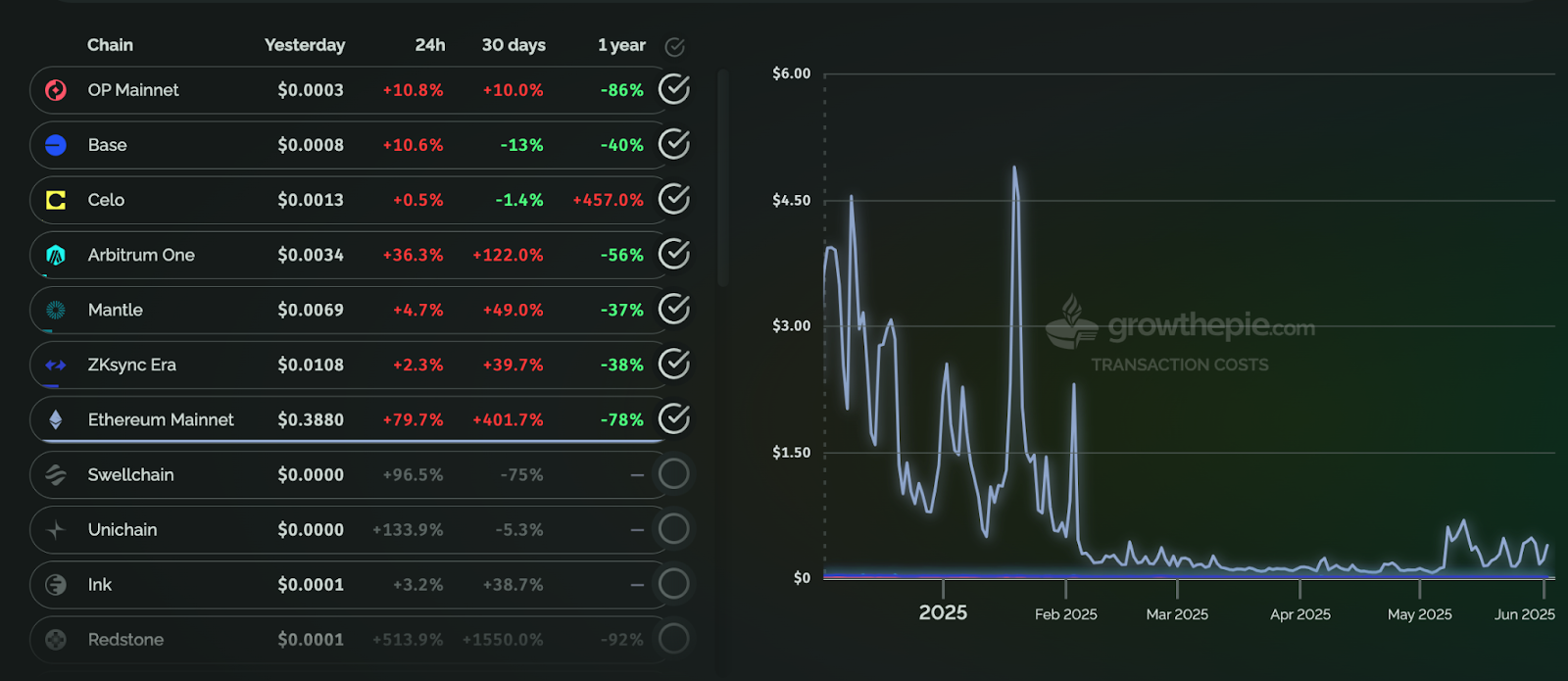Enable Swellchain on the chart
This screenshot has height=681, width=1568.
673,474
